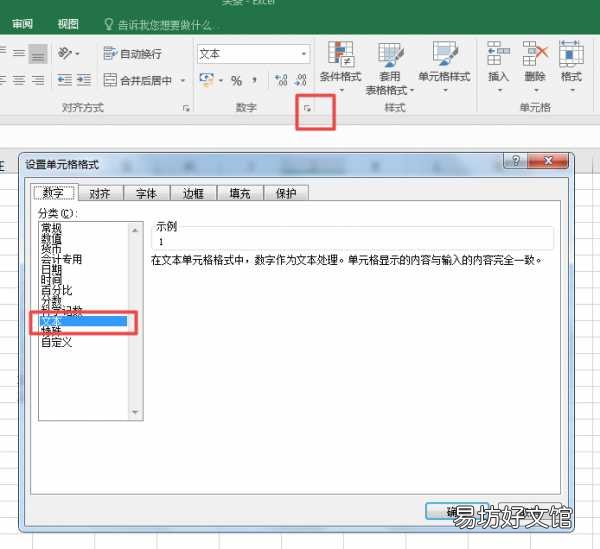Close the 设置单元格格式 dialog
The height and width of the screenshot is (549, 600).
point(548,161)
